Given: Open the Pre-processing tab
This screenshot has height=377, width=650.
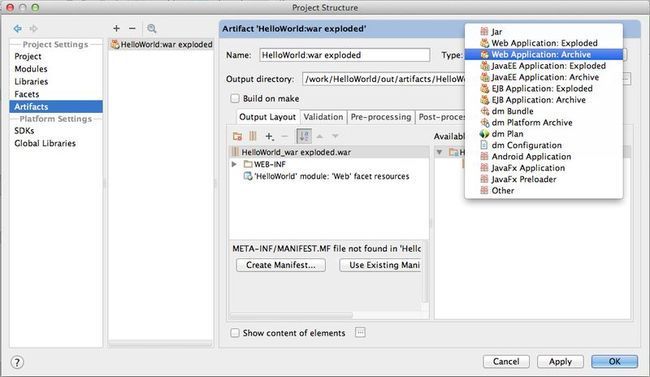Looking at the screenshot, I should pos(381,117).
